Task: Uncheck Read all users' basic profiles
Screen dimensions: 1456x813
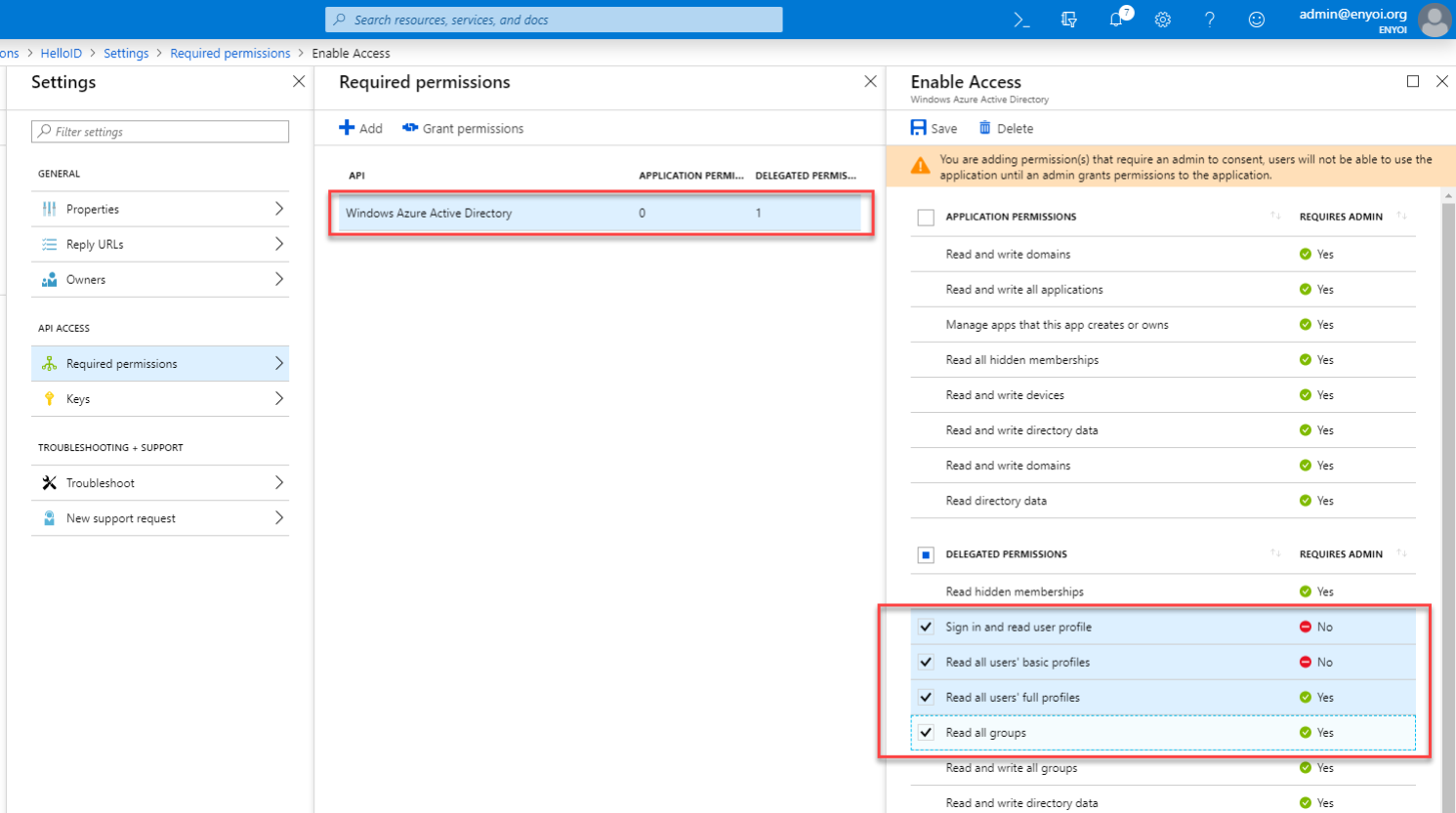Action: pos(926,662)
